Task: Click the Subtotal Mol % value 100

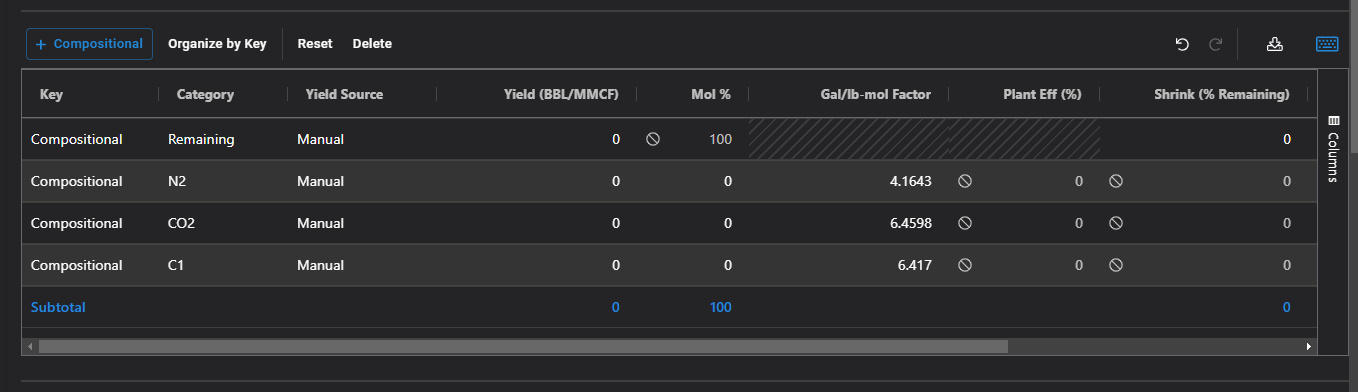Action: (x=721, y=308)
